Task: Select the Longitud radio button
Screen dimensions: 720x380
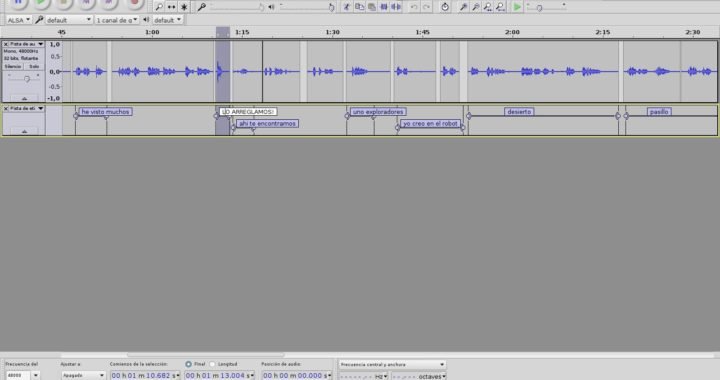Action: tap(212, 364)
